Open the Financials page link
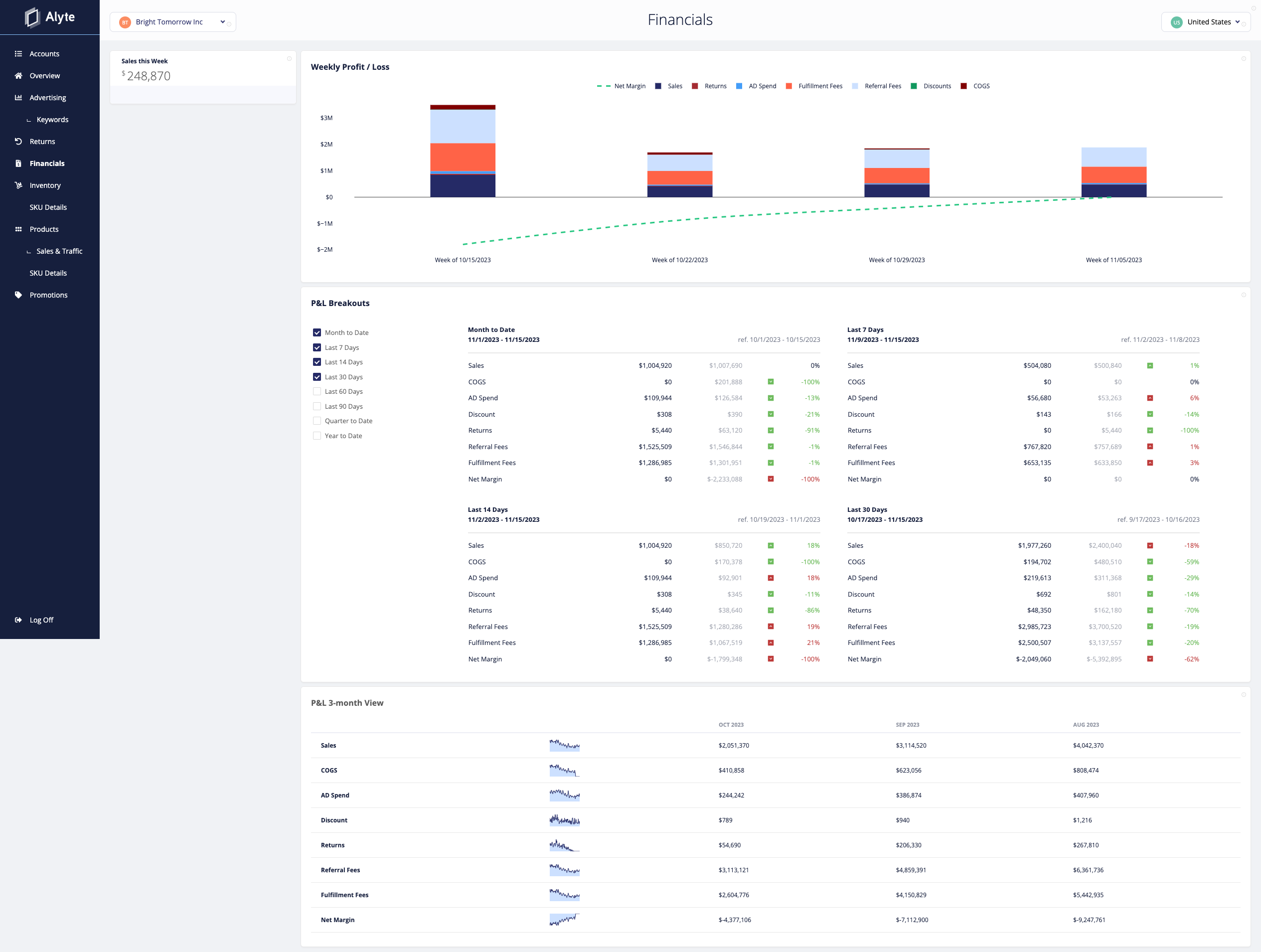 tap(47, 163)
